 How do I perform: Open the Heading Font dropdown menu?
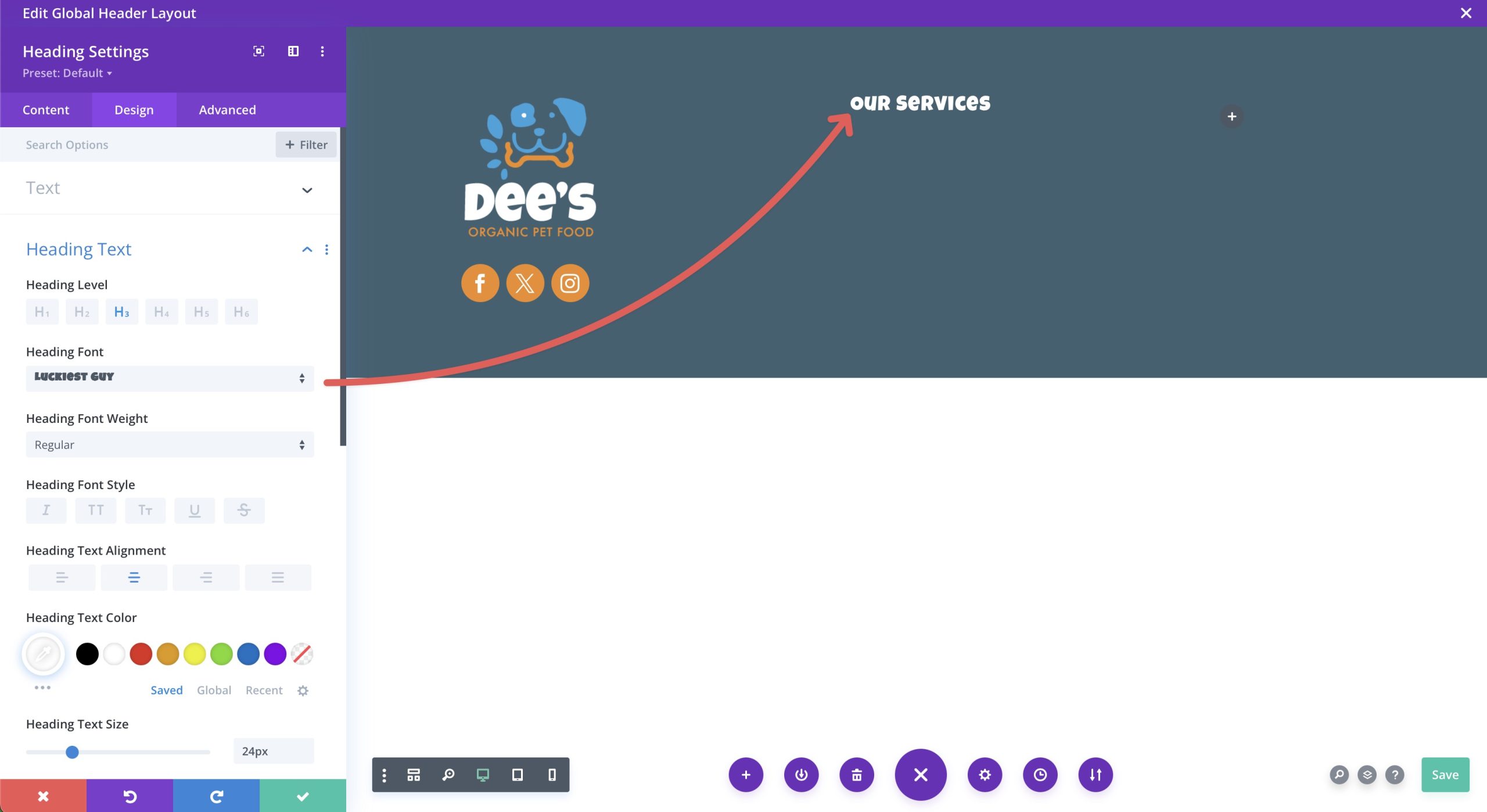[169, 377]
